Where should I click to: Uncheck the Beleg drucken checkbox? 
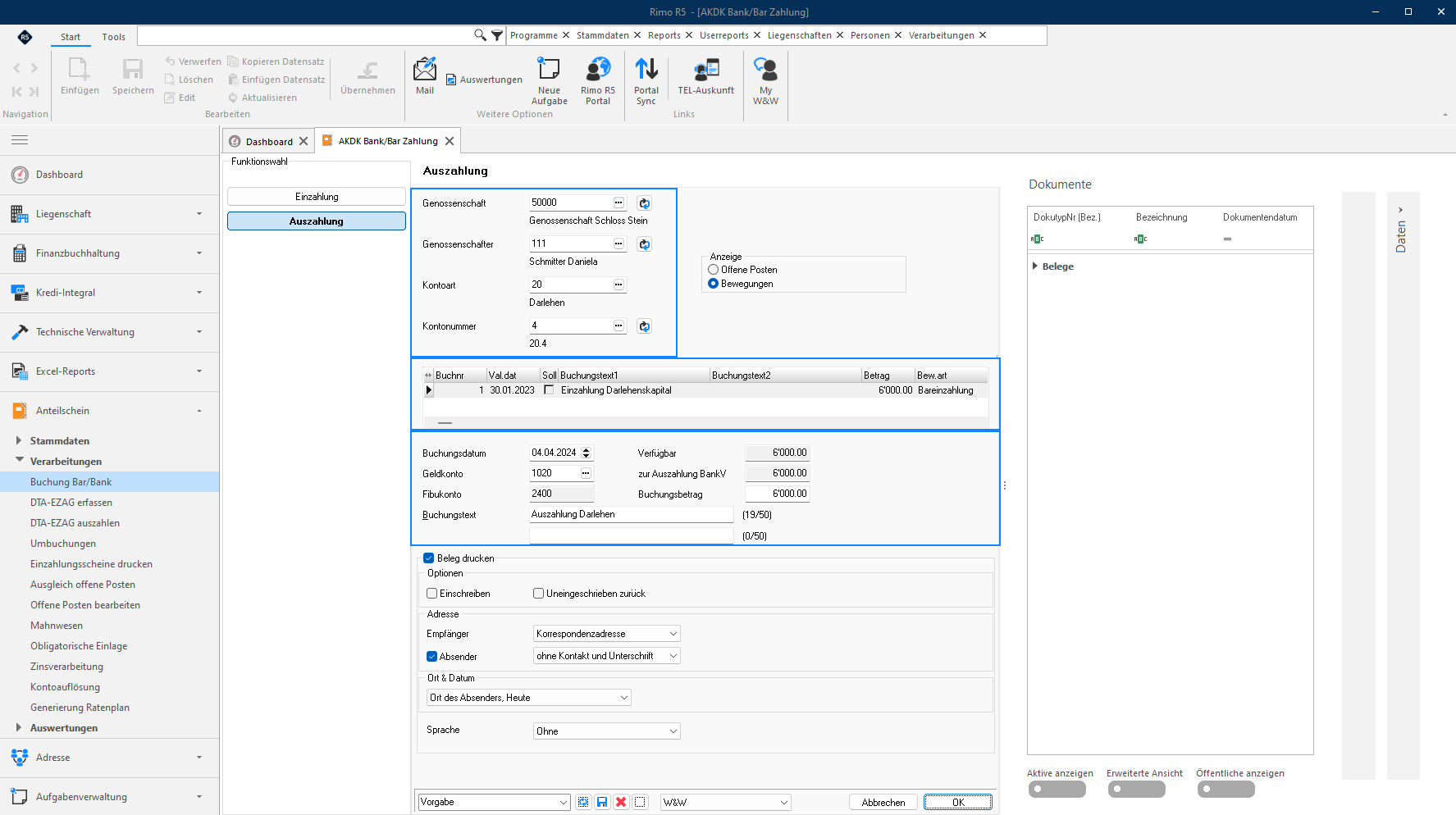coord(428,558)
